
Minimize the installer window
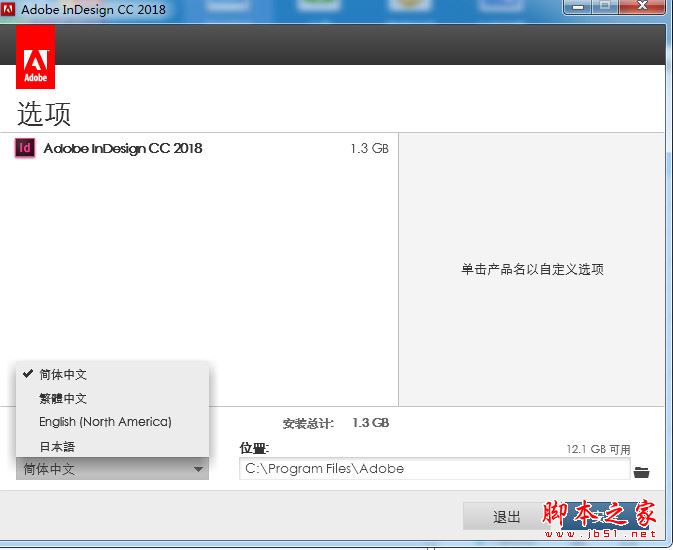click(577, 6)
